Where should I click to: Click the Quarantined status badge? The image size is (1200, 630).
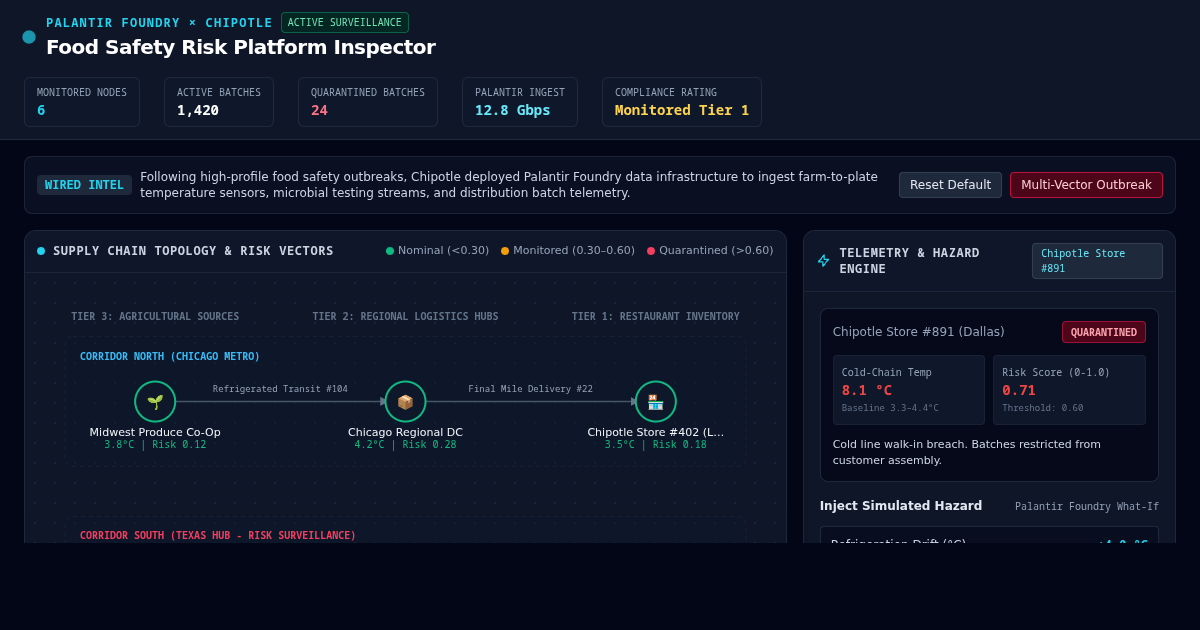tap(1104, 332)
